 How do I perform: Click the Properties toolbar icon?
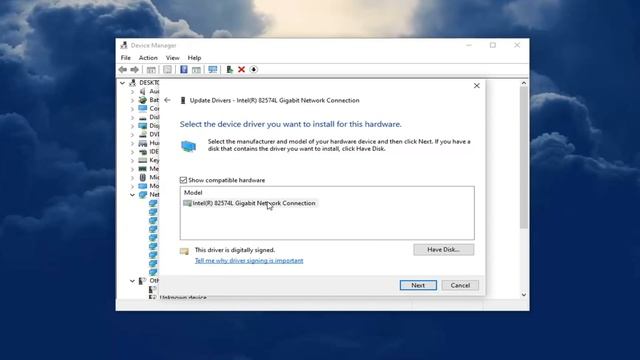click(167, 70)
